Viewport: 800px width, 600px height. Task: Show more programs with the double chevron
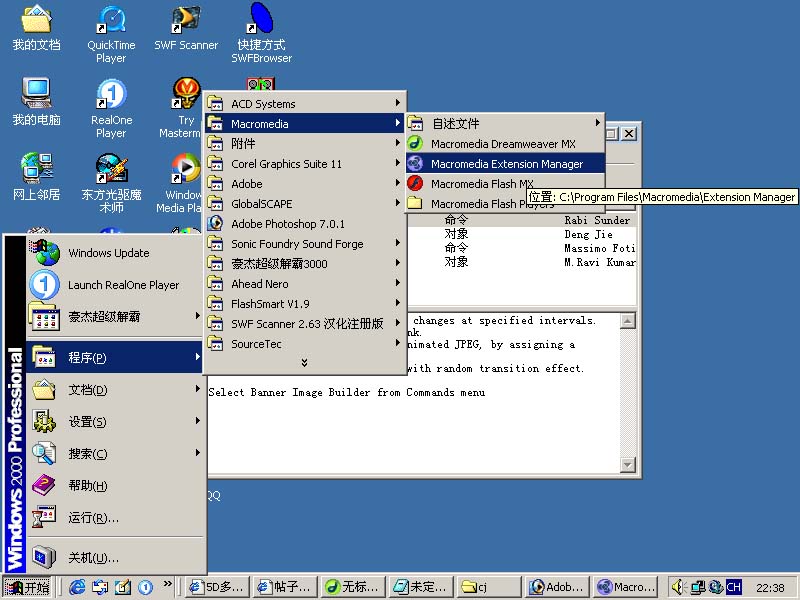click(305, 362)
